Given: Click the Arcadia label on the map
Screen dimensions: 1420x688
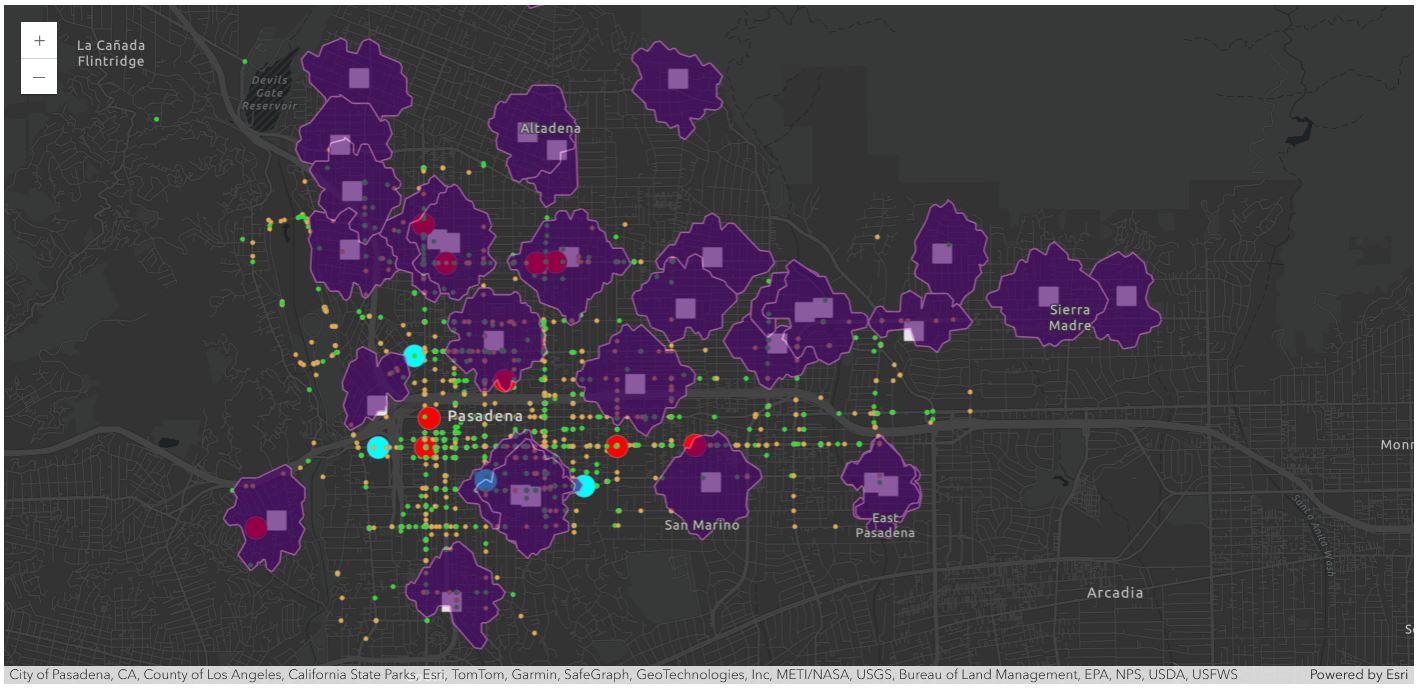Looking at the screenshot, I should point(1114,593).
